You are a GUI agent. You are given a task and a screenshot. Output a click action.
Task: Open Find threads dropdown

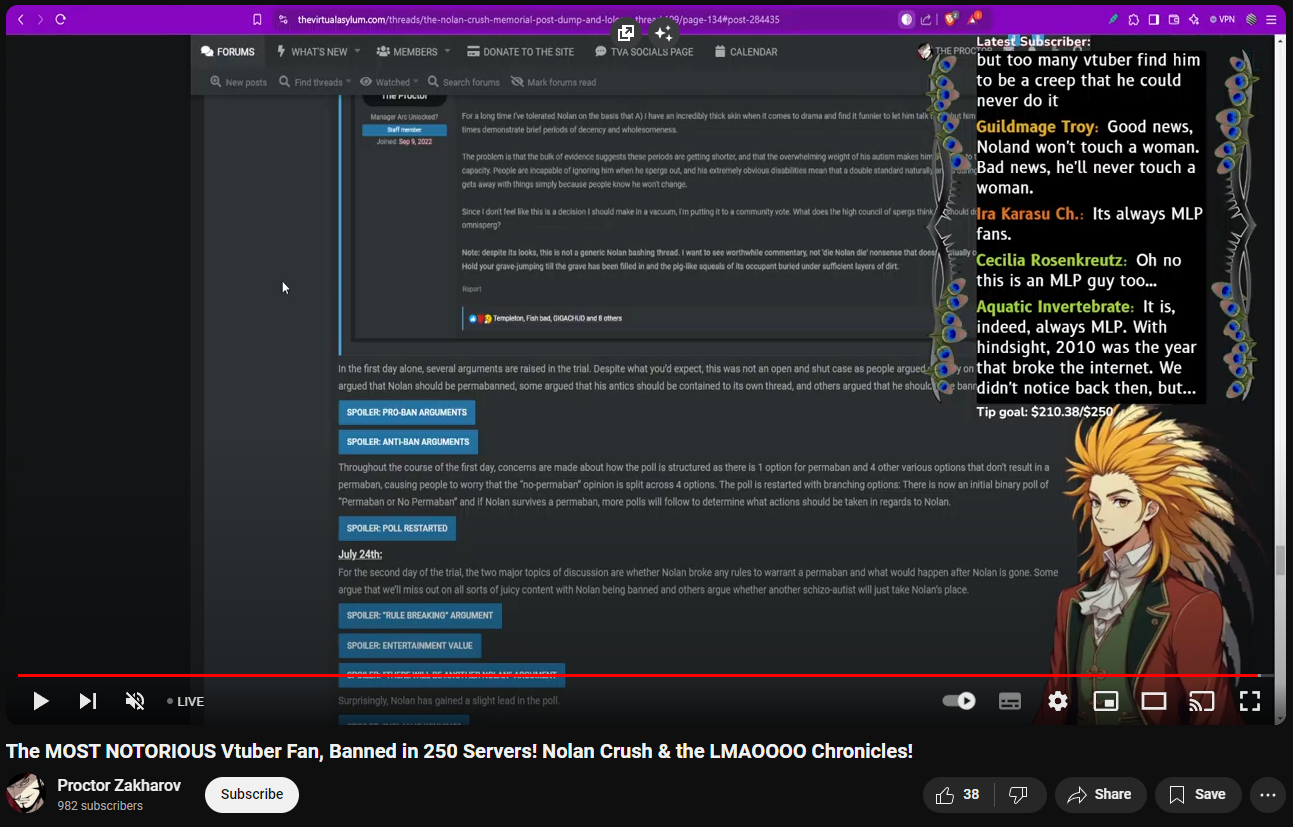(x=315, y=82)
